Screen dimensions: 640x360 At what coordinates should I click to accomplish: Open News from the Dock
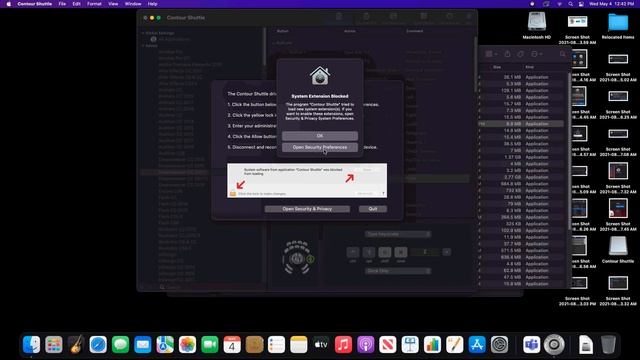(388, 345)
